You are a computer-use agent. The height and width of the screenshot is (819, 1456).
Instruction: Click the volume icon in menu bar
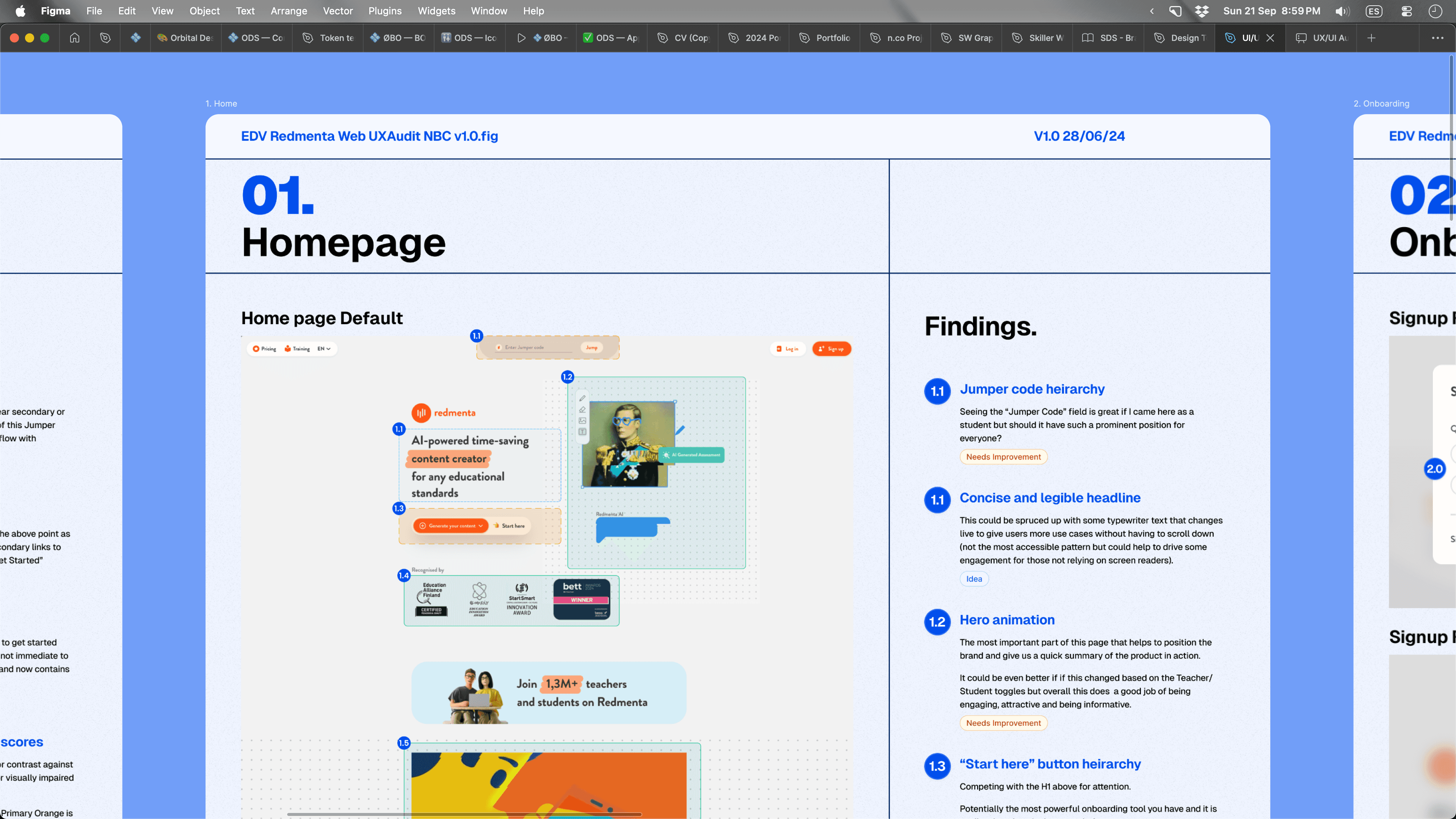click(1342, 11)
